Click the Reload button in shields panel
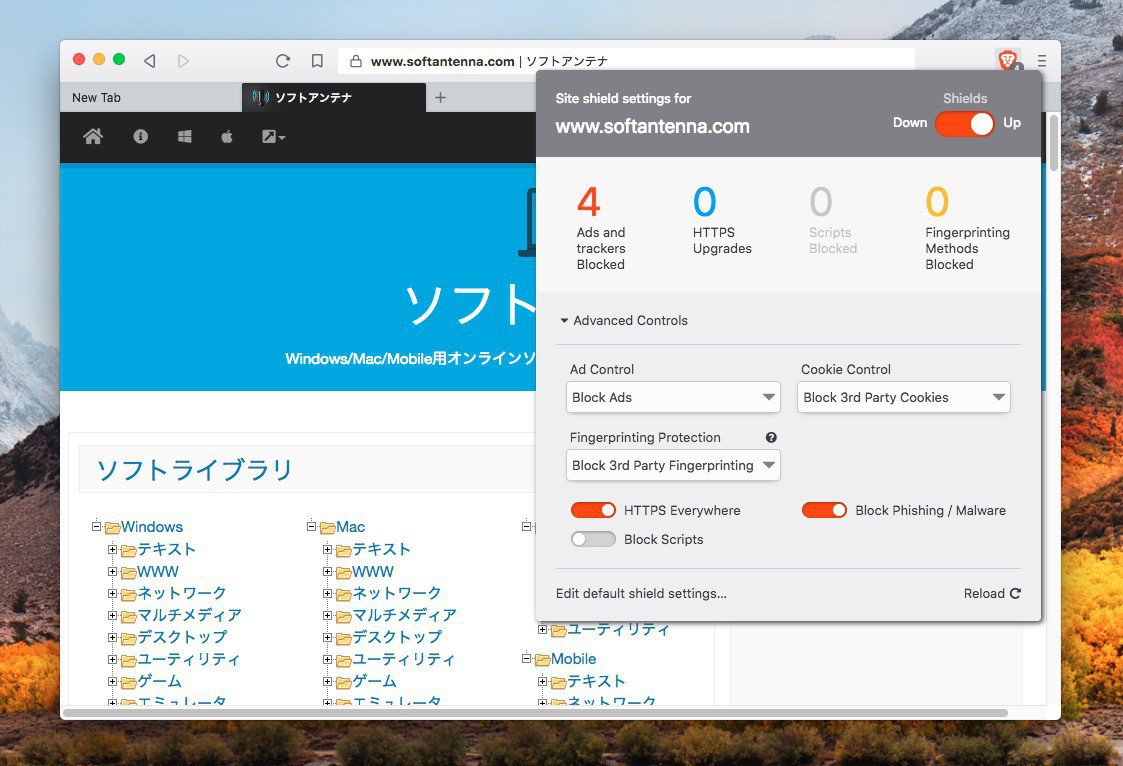 pyautogui.click(x=992, y=593)
